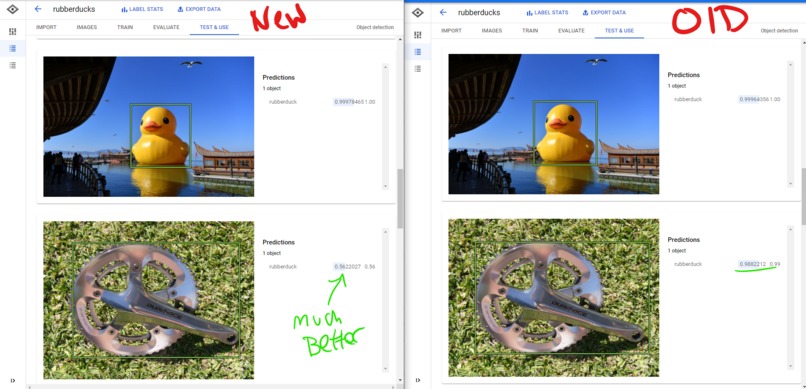Open Label Stats in left window
This screenshot has width=806, height=389.
pos(142,9)
